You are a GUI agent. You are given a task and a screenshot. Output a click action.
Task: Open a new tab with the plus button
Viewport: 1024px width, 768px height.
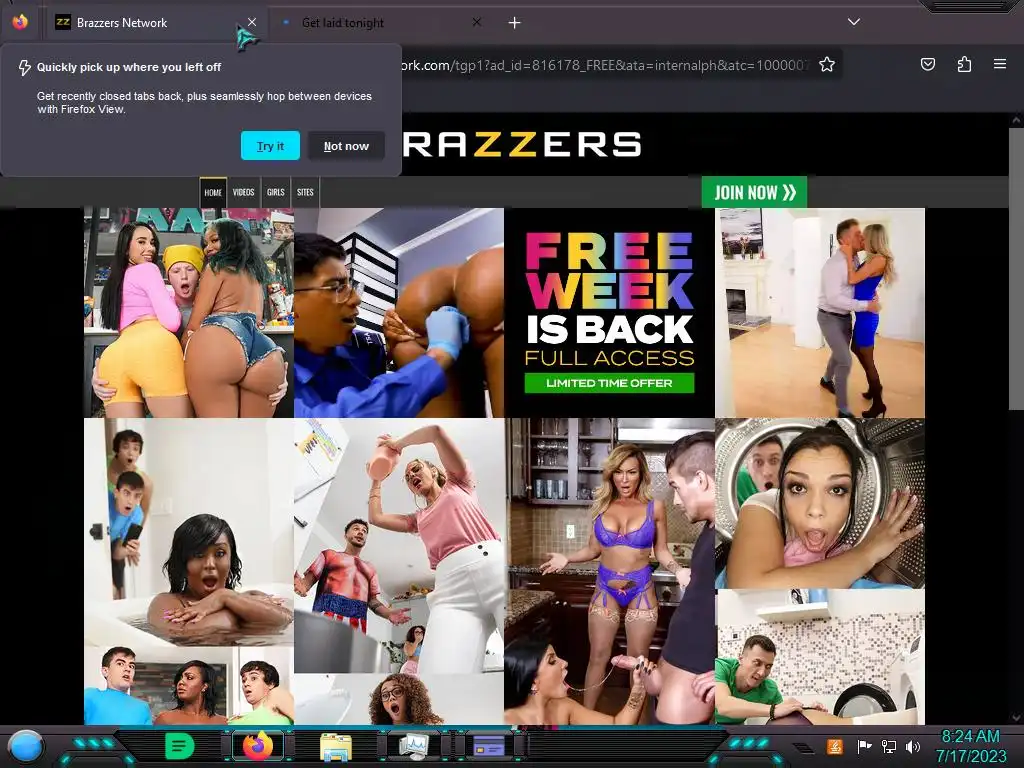click(515, 23)
